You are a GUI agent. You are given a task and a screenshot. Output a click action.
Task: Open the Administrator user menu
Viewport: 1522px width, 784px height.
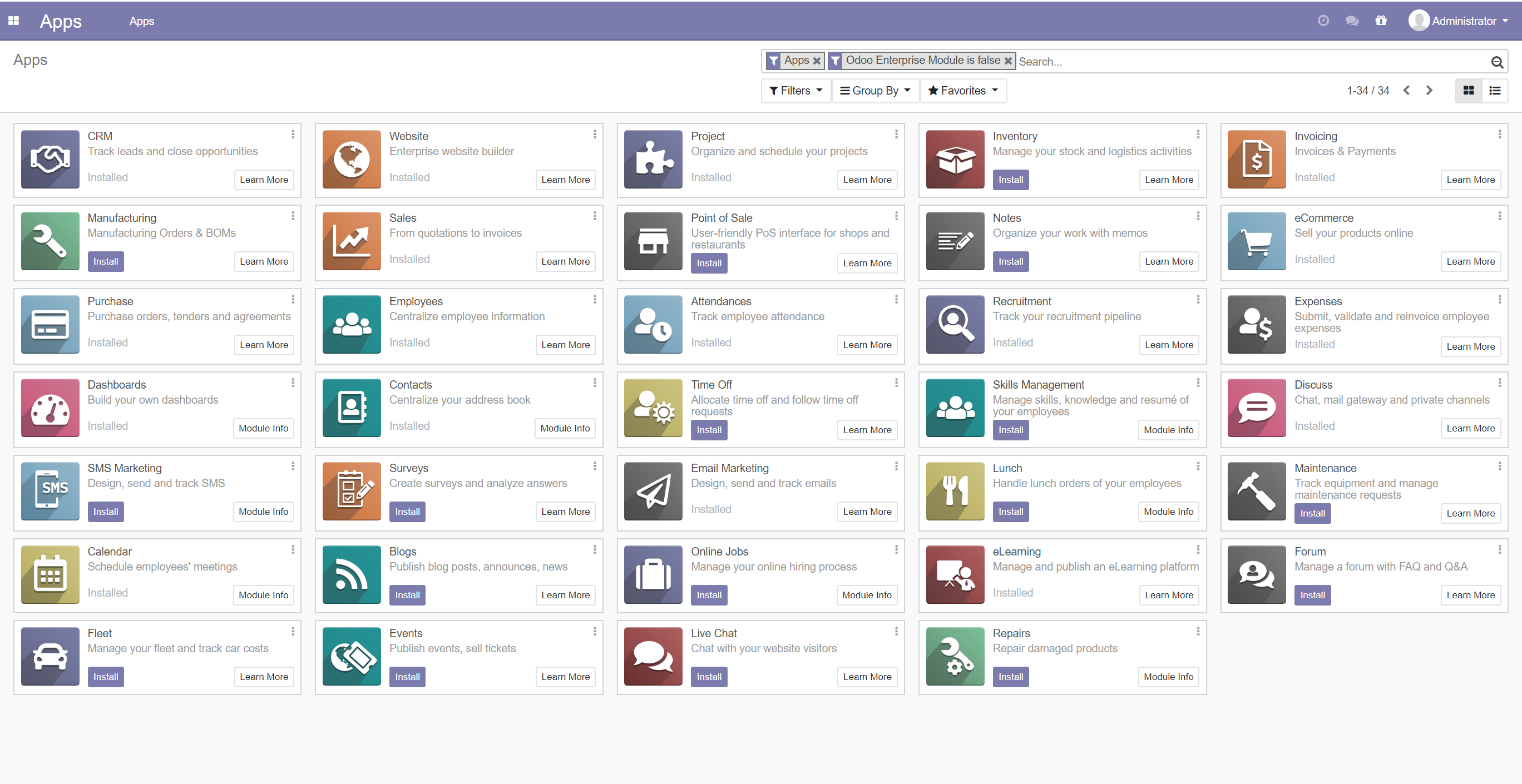(1457, 21)
